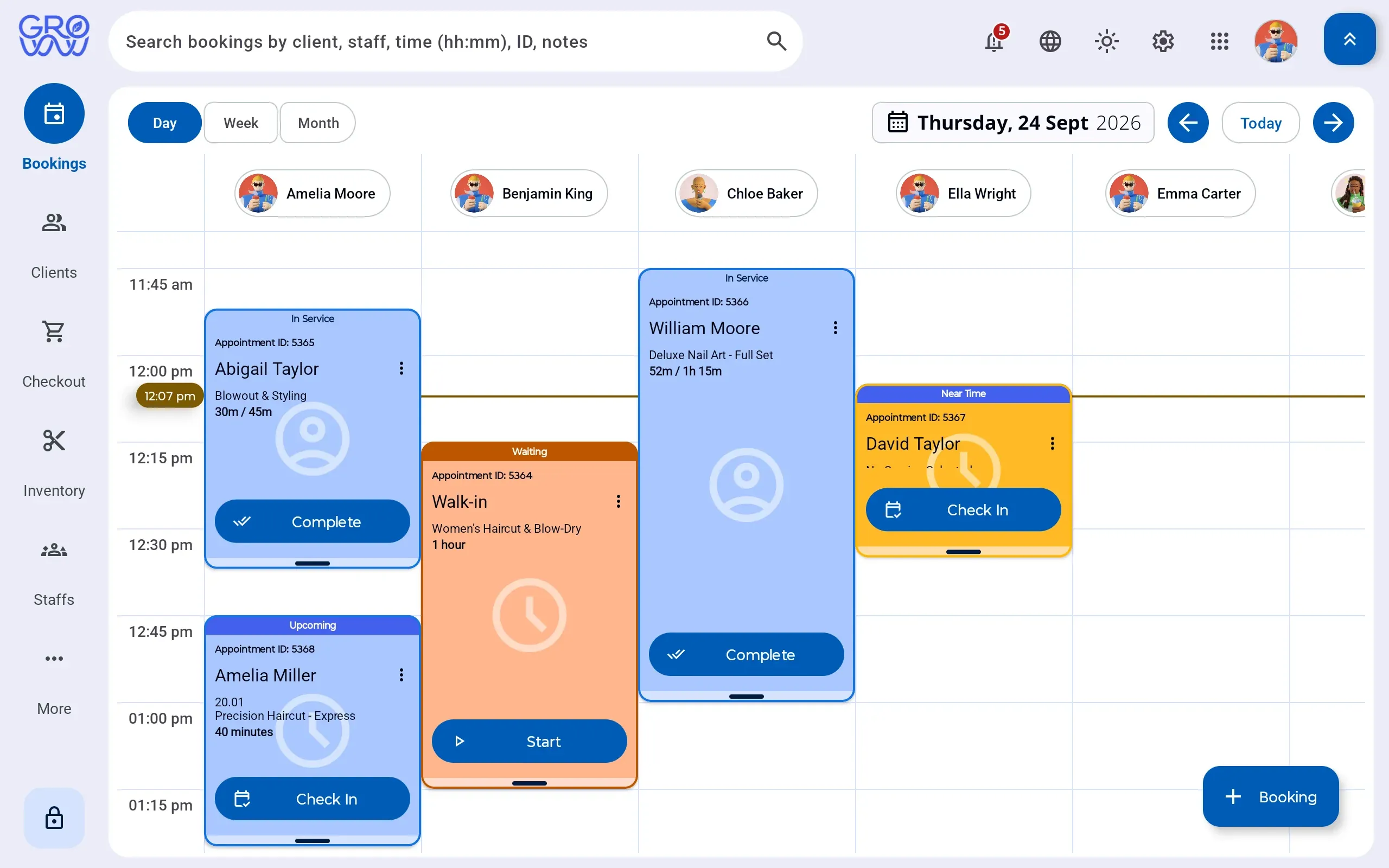The image size is (1389, 868).
Task: Switch to Day view
Action: point(165,123)
